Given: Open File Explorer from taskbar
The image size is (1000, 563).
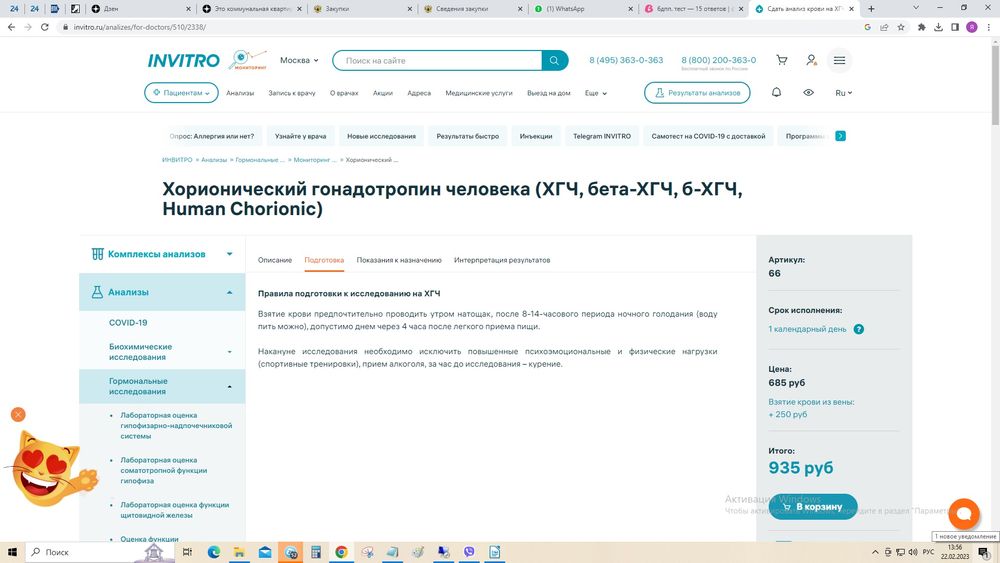Looking at the screenshot, I should pos(239,552).
